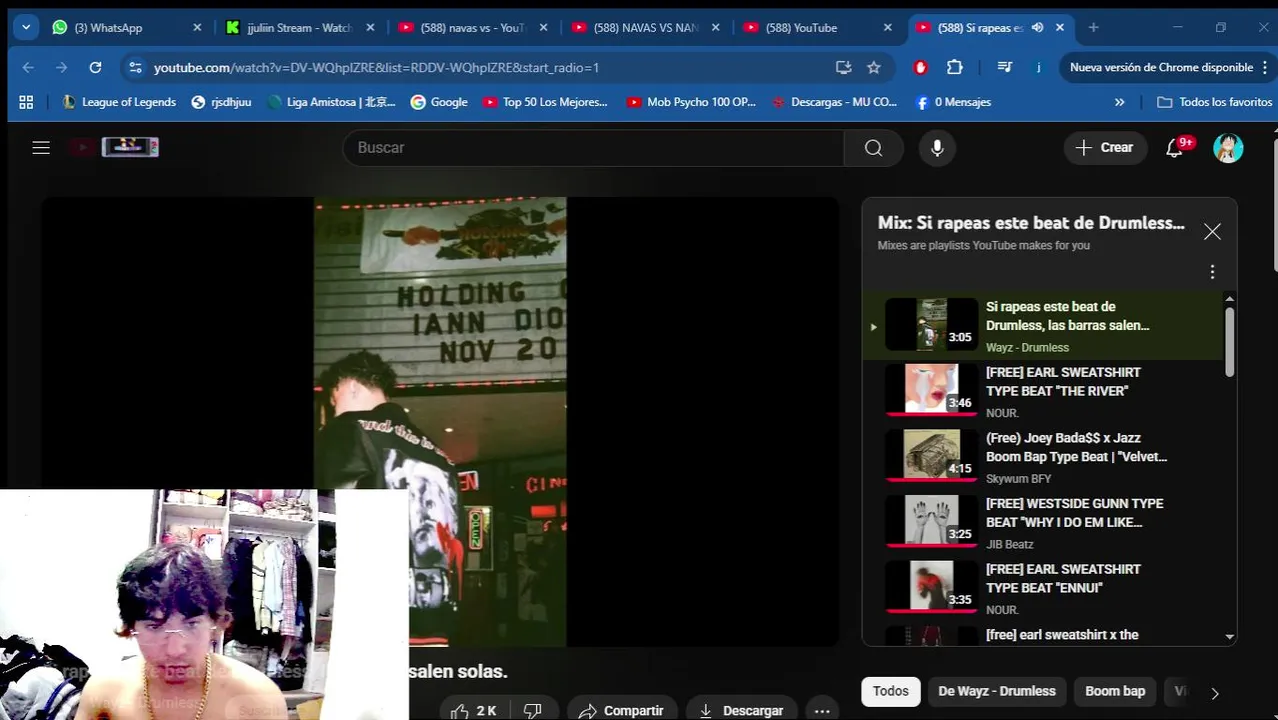Switch to jjuliin Stream tab

point(298,28)
